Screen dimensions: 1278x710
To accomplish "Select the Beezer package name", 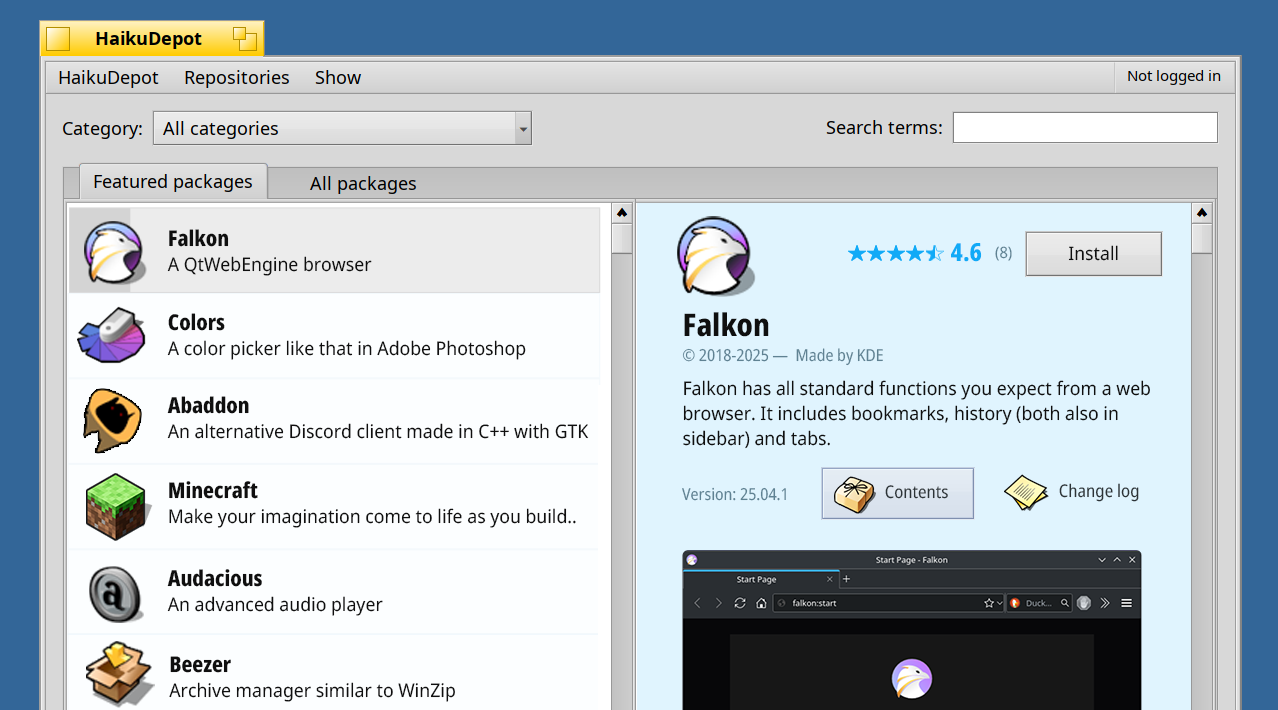I will click(x=200, y=664).
